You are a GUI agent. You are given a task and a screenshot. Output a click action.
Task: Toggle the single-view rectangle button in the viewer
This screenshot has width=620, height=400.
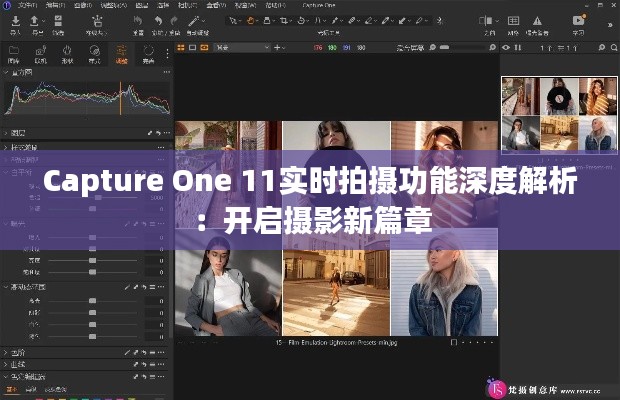[193, 47]
